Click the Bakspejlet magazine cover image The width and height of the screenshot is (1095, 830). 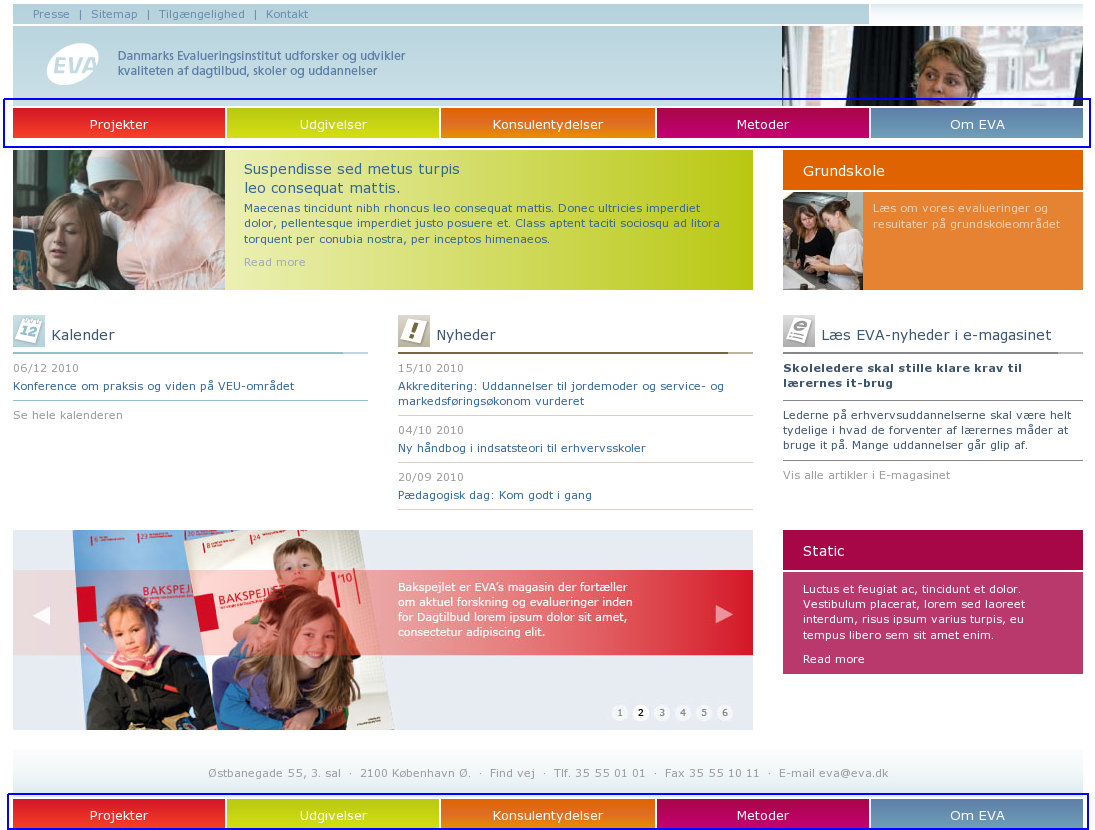click(x=234, y=630)
